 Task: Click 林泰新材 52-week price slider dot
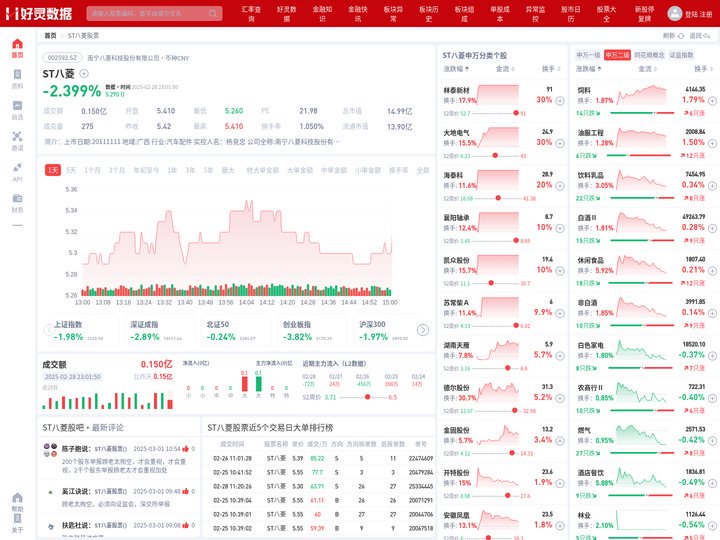[x=516, y=113]
